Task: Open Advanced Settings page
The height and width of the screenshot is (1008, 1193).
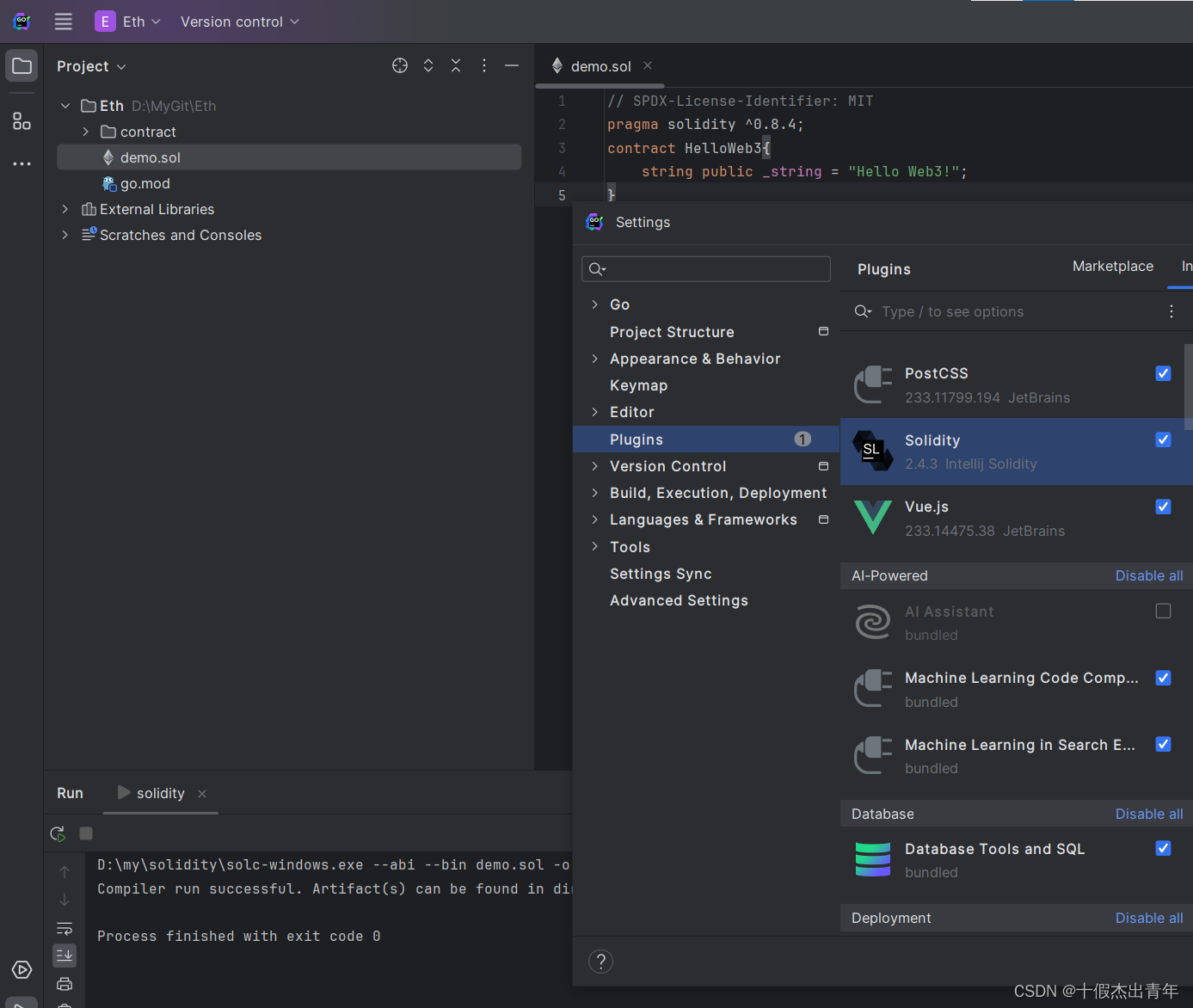Action: (679, 600)
